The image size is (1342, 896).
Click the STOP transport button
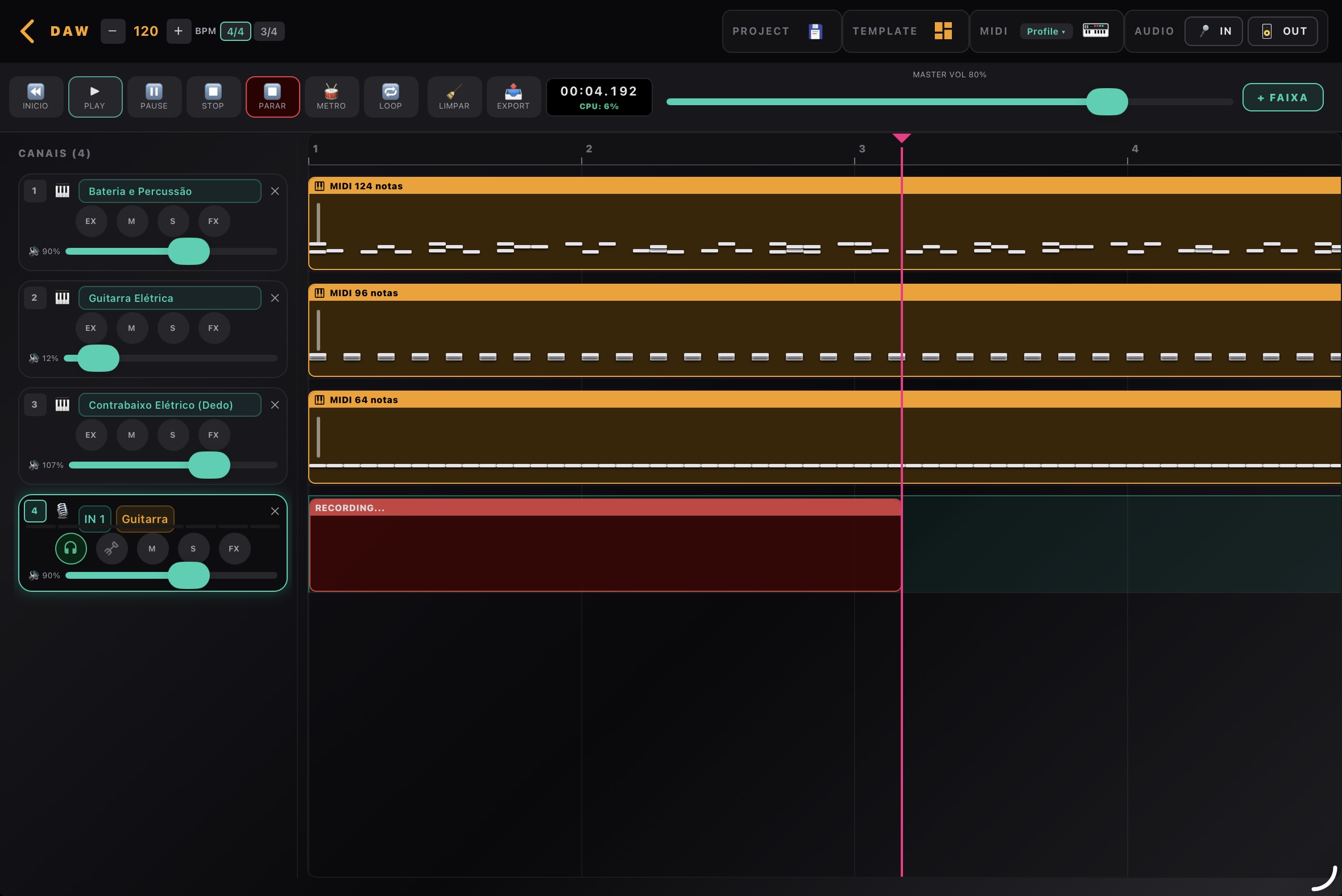point(213,97)
